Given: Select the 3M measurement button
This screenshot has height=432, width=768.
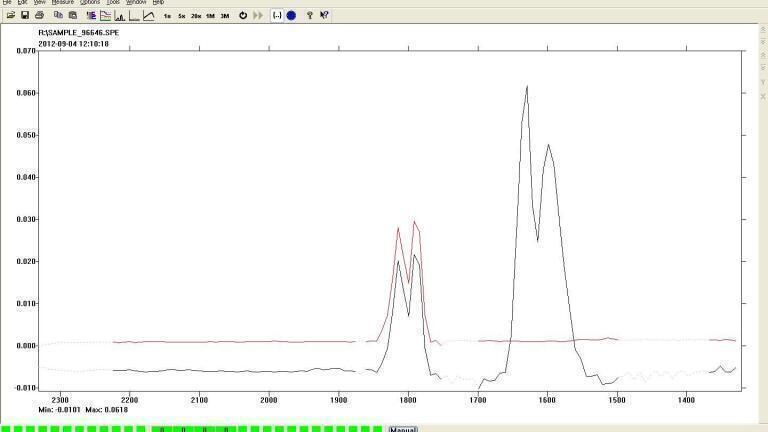Looking at the screenshot, I should click(x=225, y=16).
